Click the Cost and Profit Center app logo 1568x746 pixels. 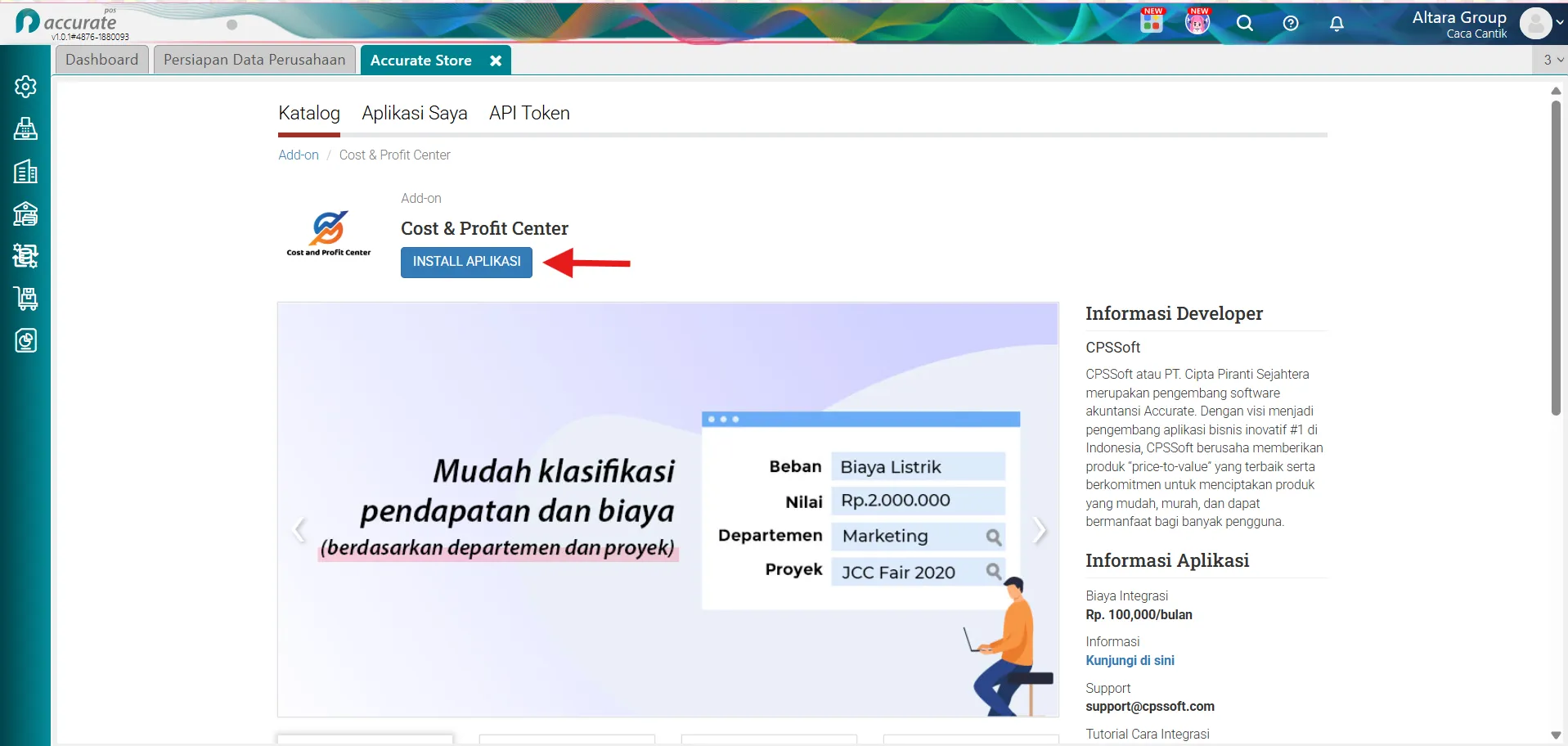click(x=329, y=234)
